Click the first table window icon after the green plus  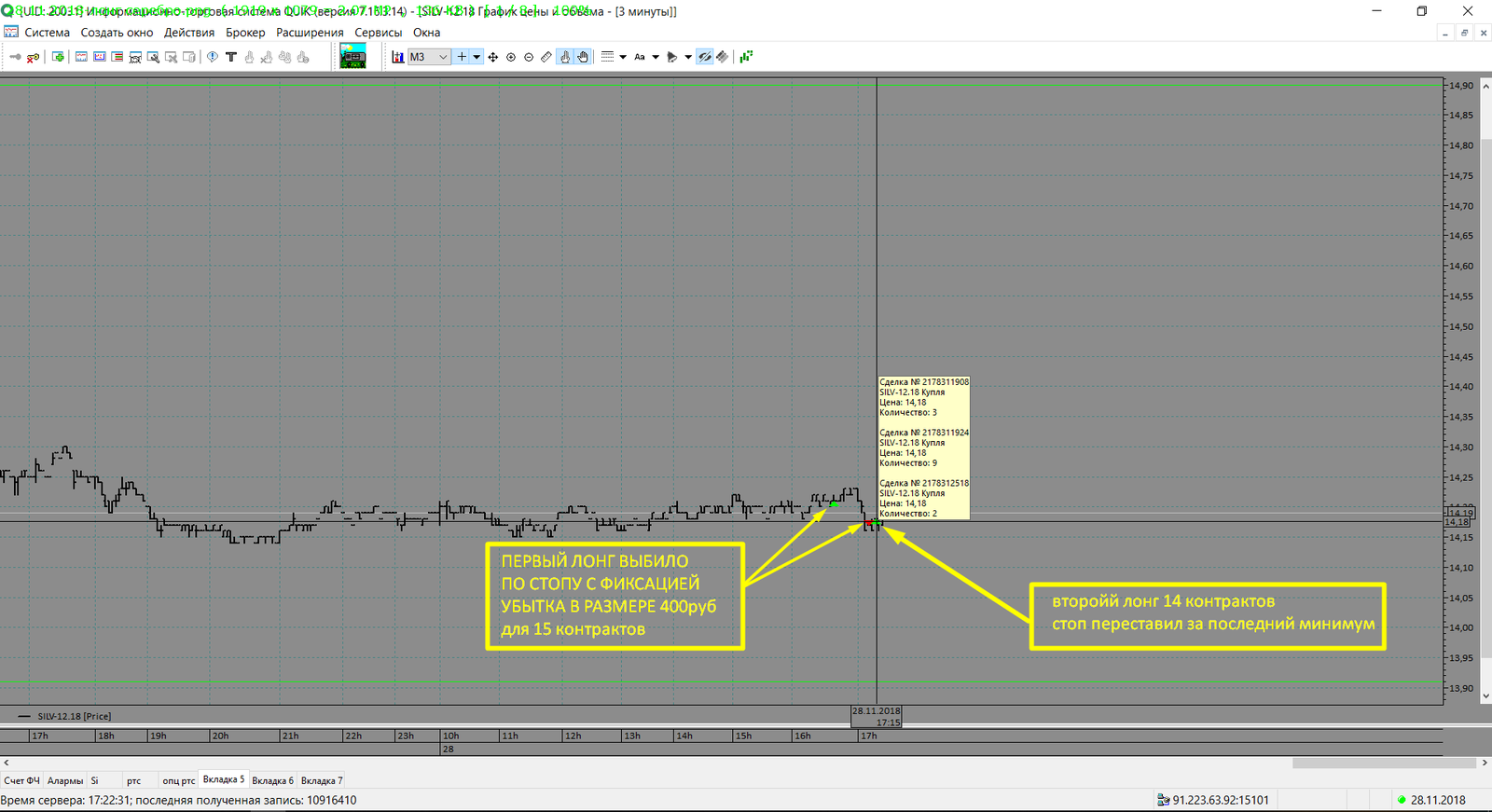point(81,57)
